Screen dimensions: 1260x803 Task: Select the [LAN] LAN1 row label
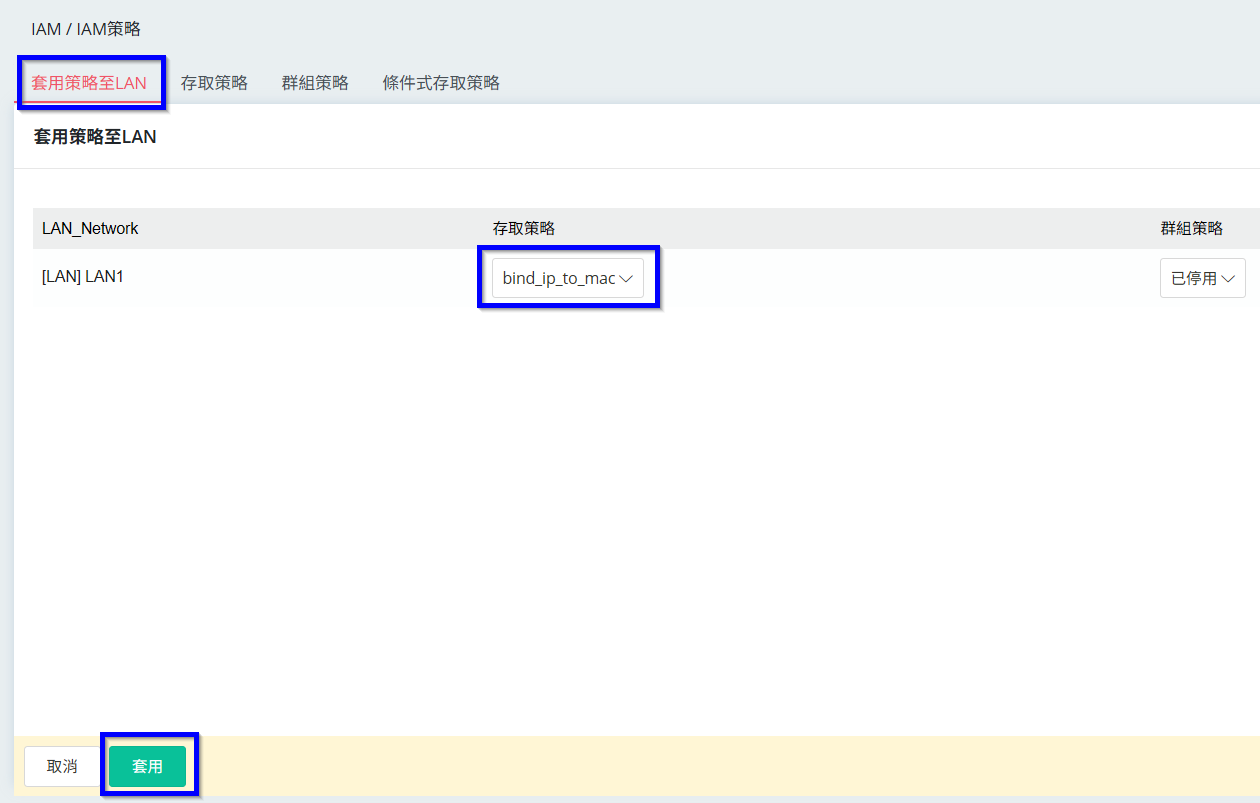click(83, 276)
